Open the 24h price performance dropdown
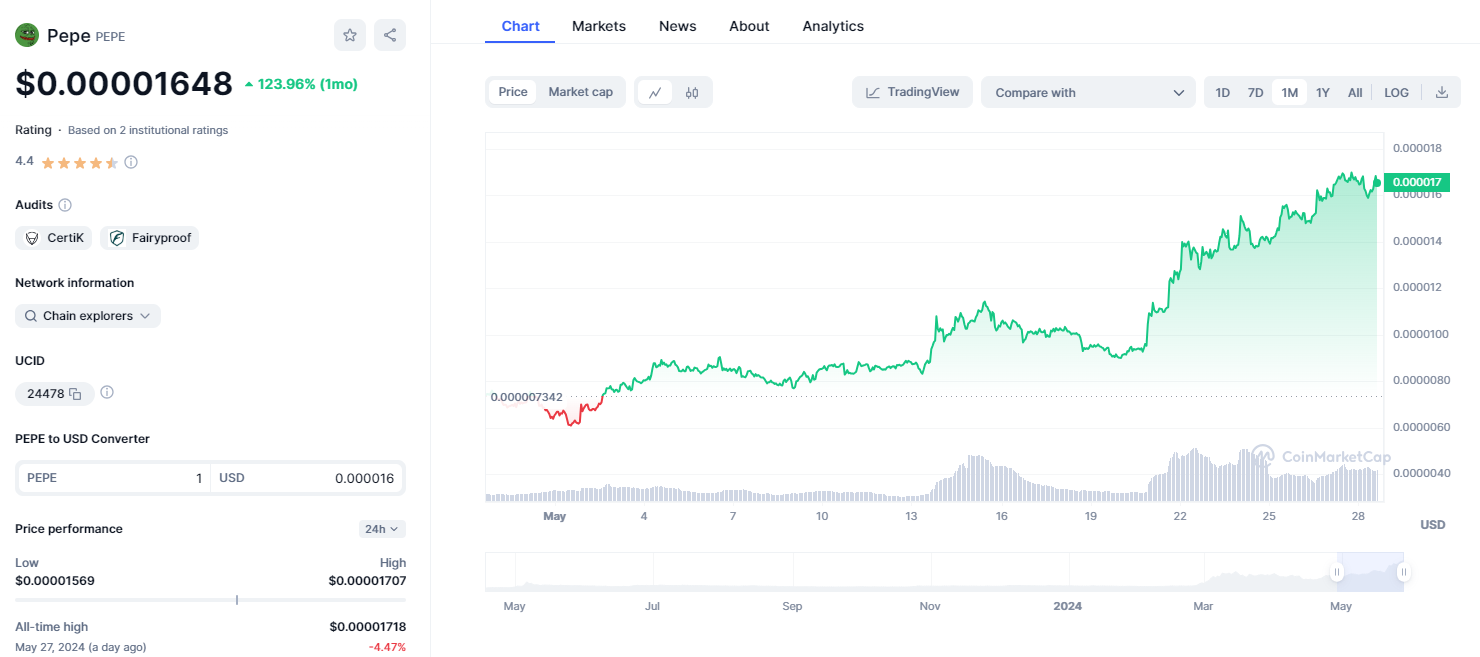This screenshot has height=657, width=1480. click(382, 529)
